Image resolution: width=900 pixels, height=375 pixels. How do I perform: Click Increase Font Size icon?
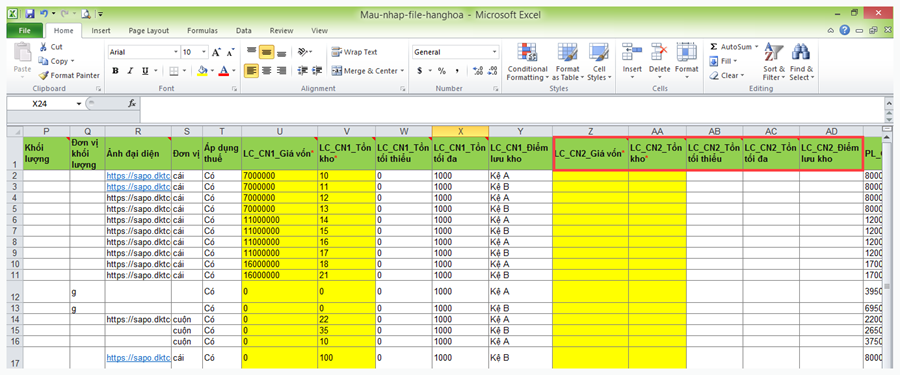point(216,52)
